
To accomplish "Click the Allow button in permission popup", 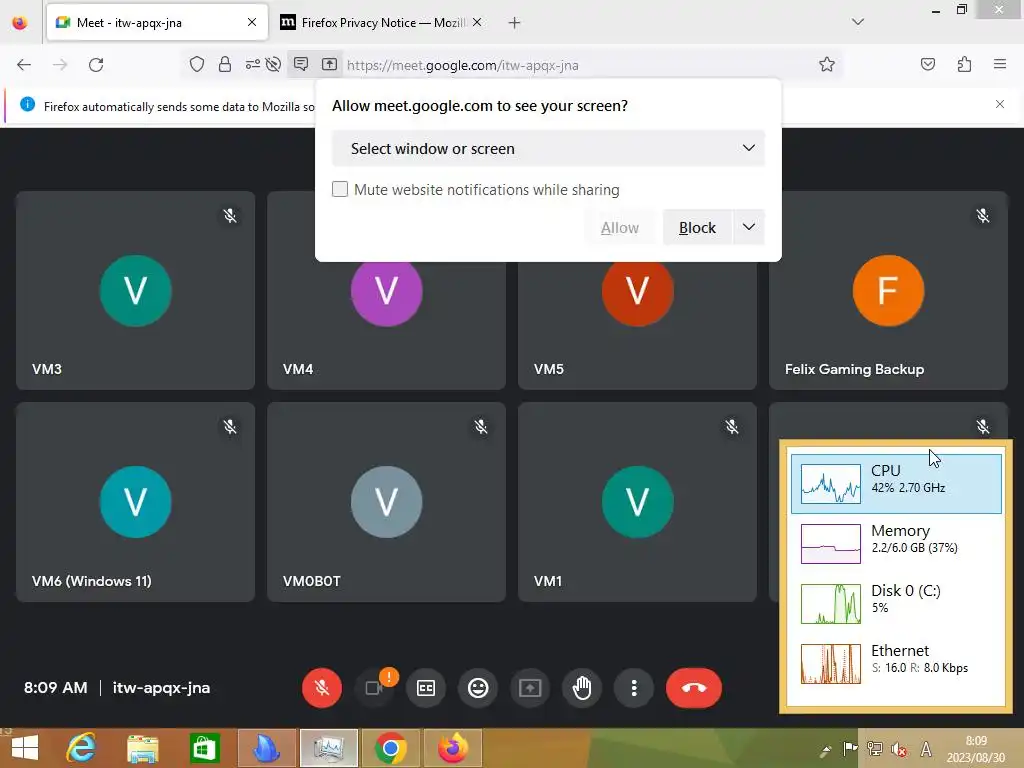I will click(x=620, y=227).
